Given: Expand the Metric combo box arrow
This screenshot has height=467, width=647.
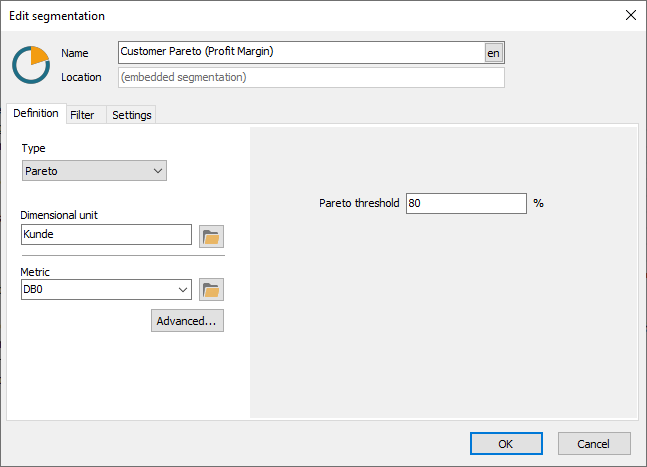Looking at the screenshot, I should [x=183, y=290].
